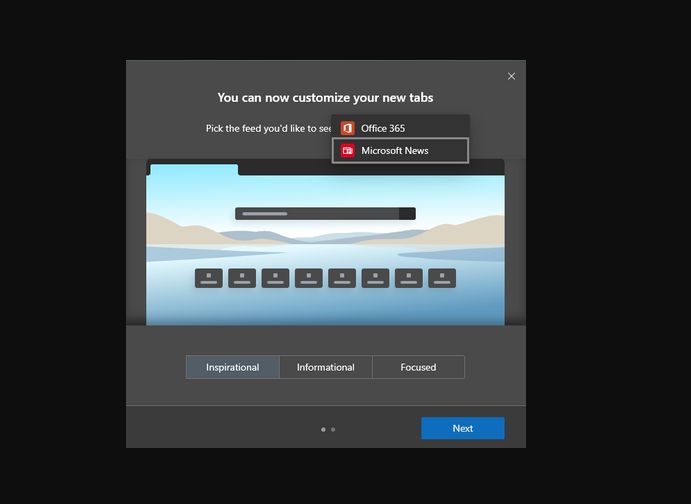Click the Office 365 logo icon
The image size is (691, 504).
348,128
